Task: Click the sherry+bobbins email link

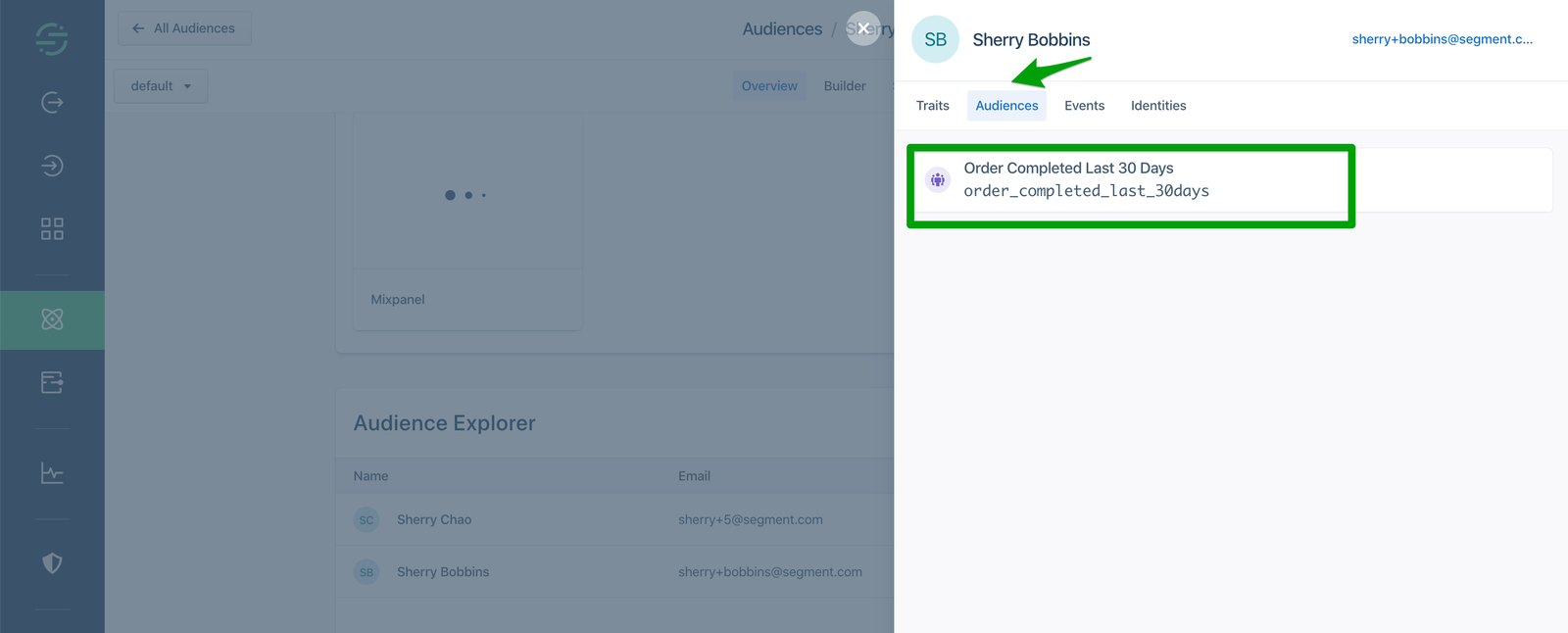Action: (x=1442, y=39)
